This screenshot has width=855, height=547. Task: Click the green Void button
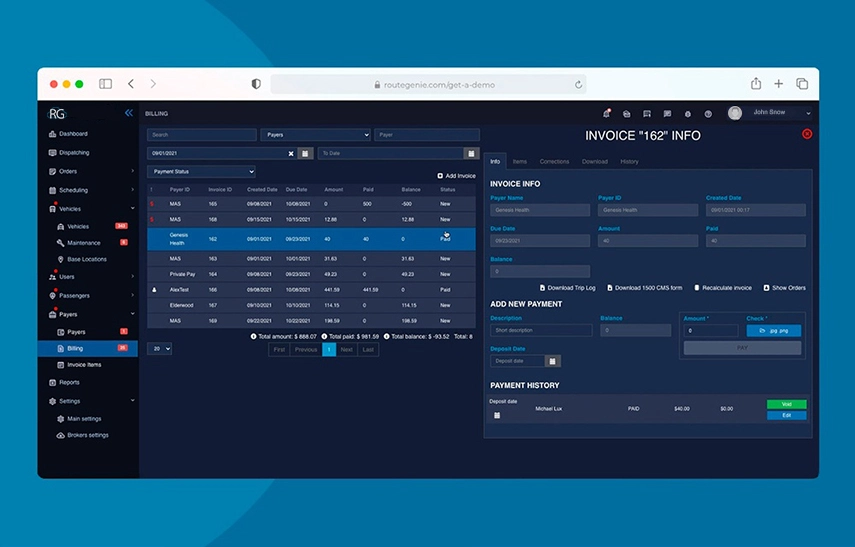tap(786, 404)
